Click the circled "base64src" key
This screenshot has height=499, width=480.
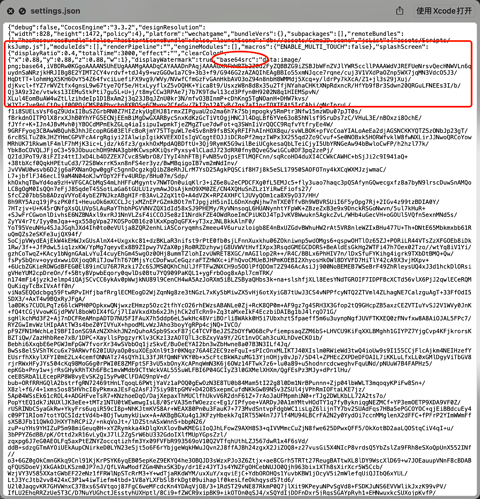[x=237, y=60]
